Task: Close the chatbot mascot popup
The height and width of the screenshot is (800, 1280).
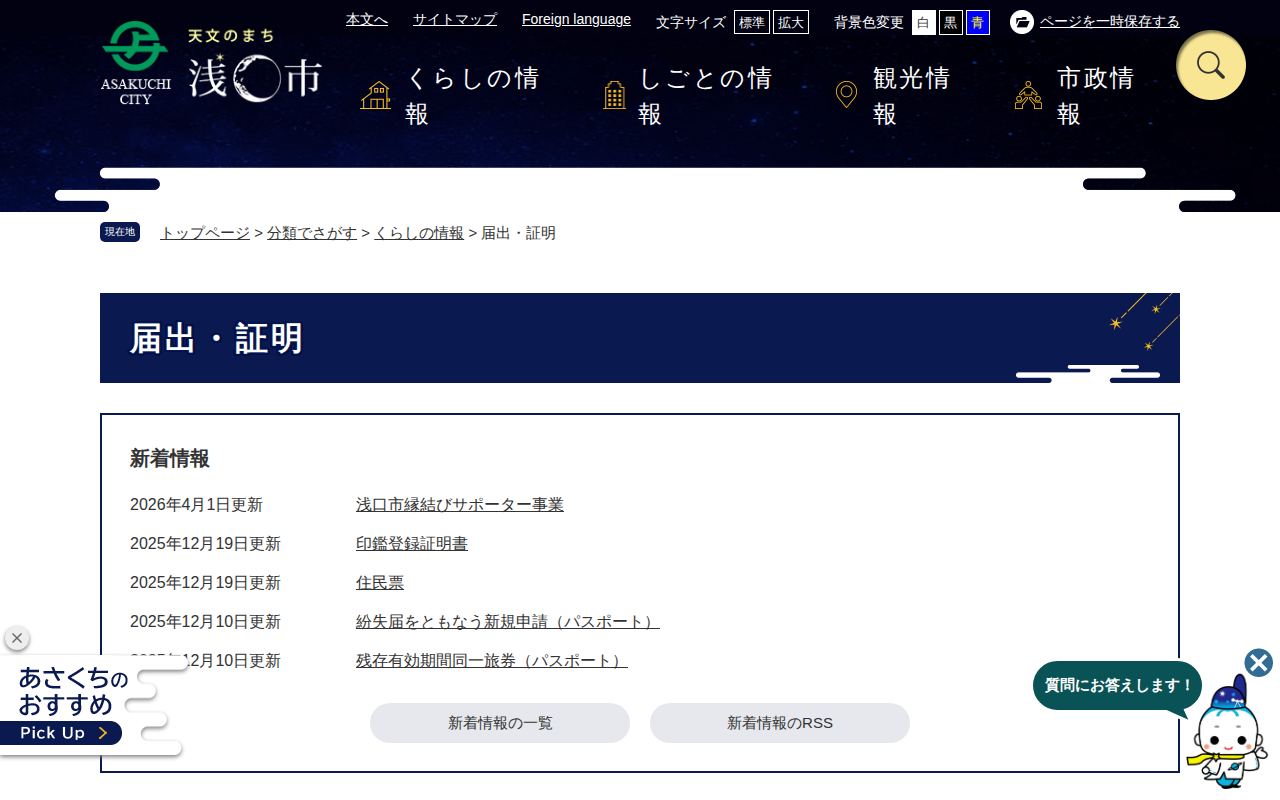Action: click(1258, 663)
